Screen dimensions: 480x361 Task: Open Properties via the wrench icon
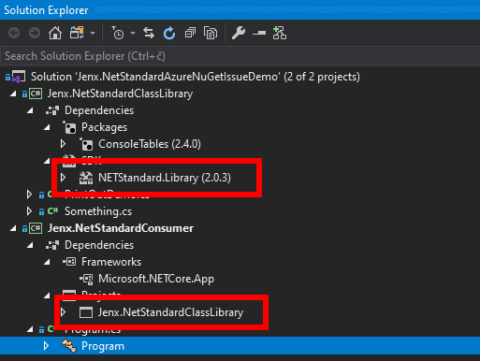pyautogui.click(x=239, y=33)
